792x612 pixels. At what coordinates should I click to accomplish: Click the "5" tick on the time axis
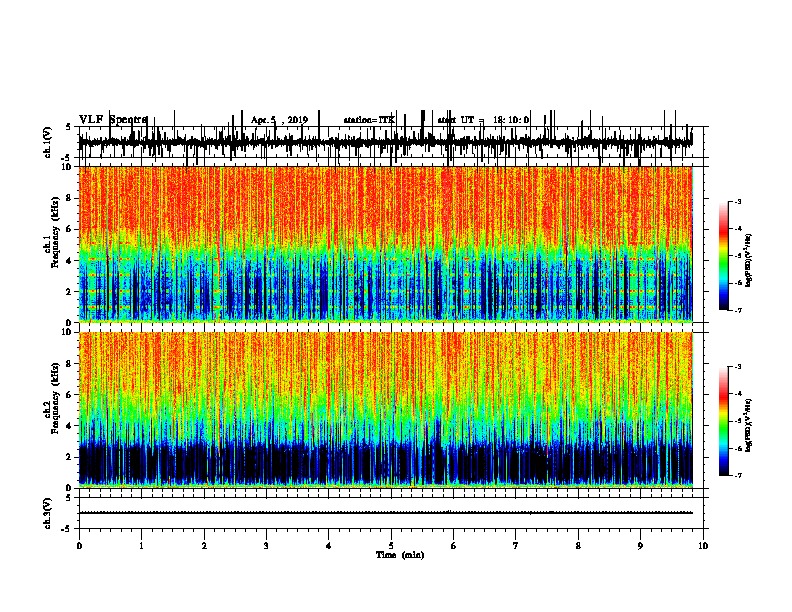pyautogui.click(x=391, y=546)
